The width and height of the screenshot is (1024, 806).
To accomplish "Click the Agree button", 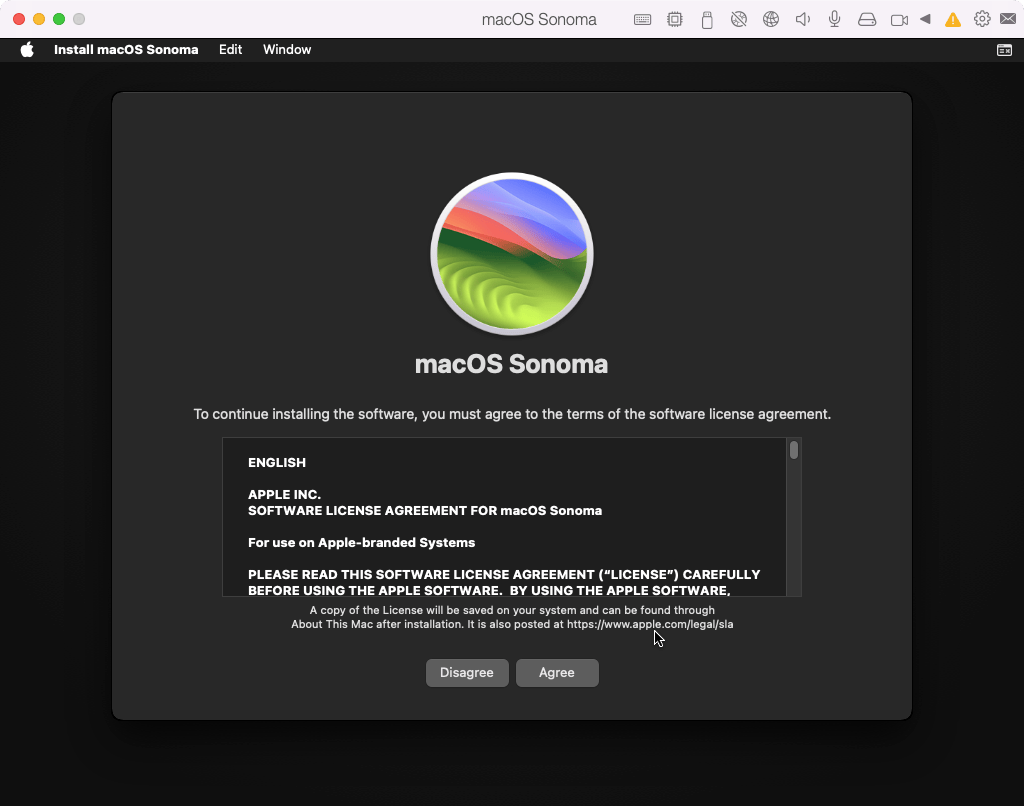I will click(557, 673).
